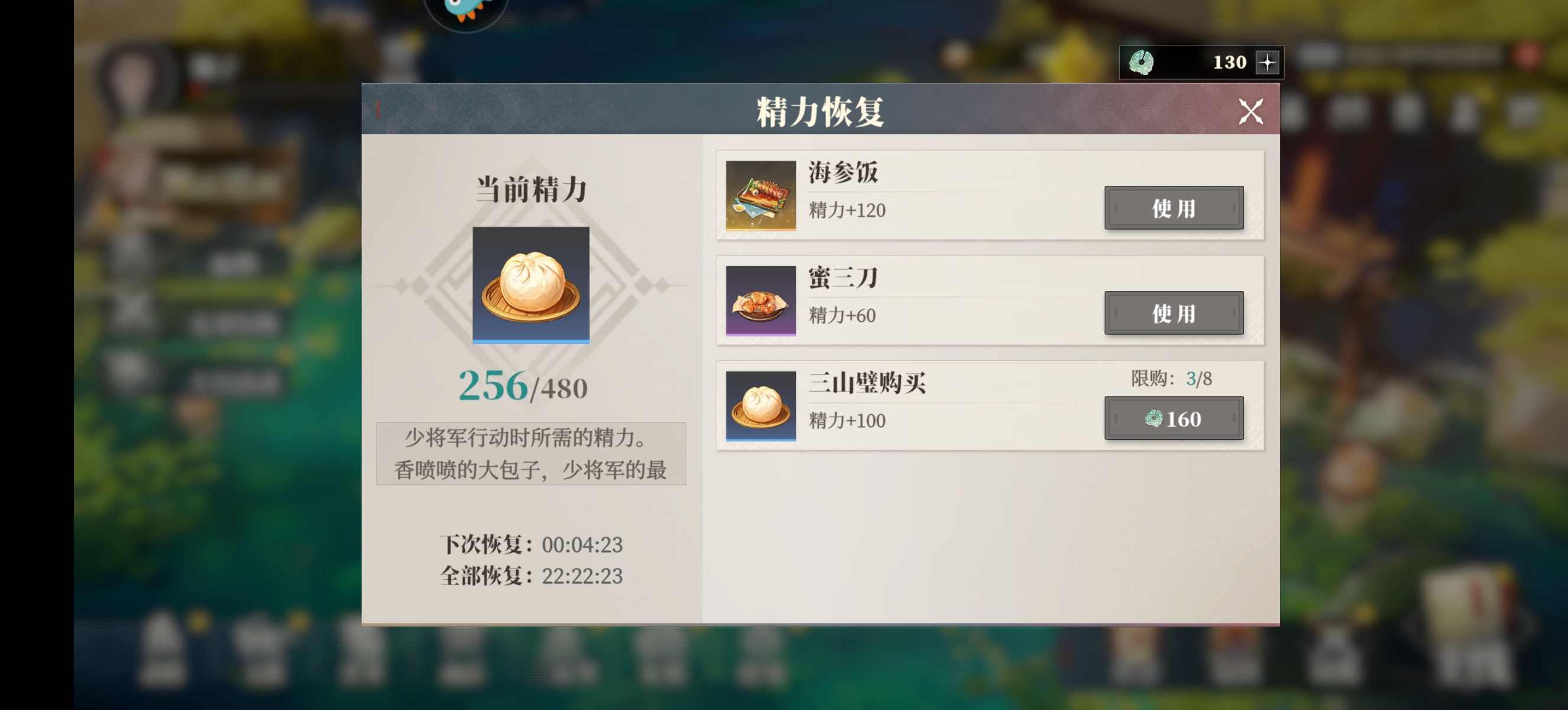Buy stamina for 160 jade
This screenshot has height=710, width=1568.
pos(1174,418)
